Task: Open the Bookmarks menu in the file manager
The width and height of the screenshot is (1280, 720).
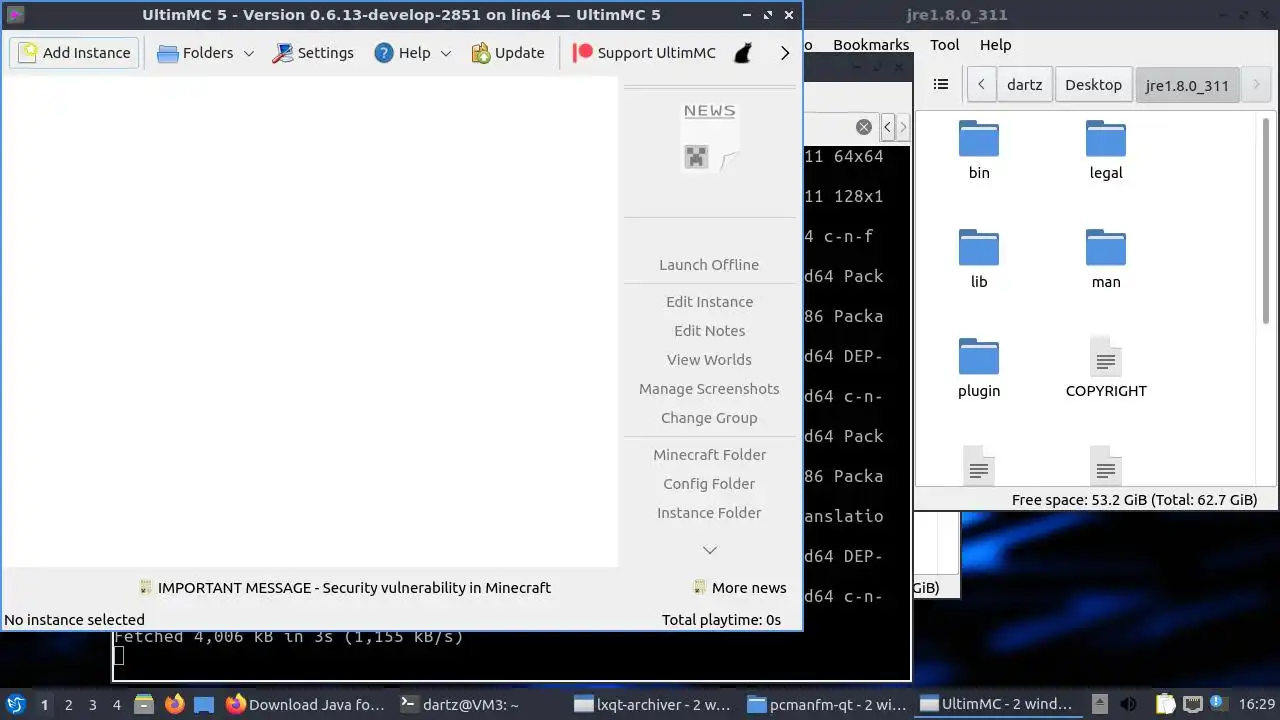Action: (x=870, y=45)
